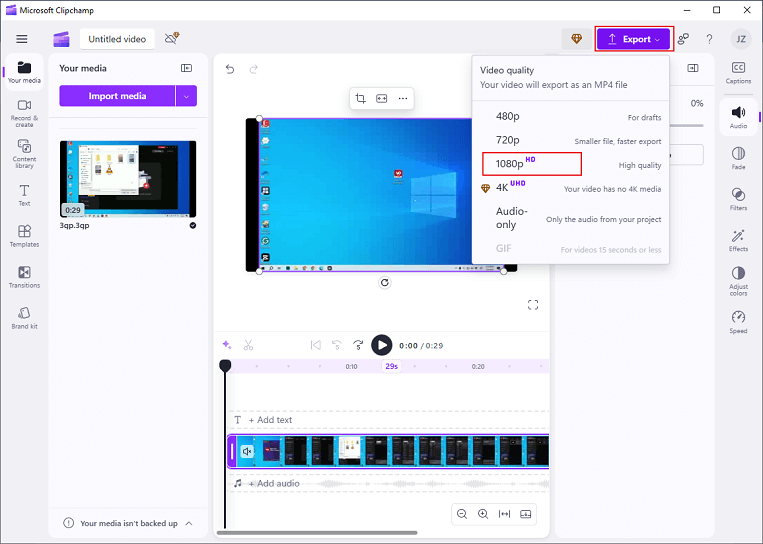Open the Text panel in sidebar

[x=24, y=195]
